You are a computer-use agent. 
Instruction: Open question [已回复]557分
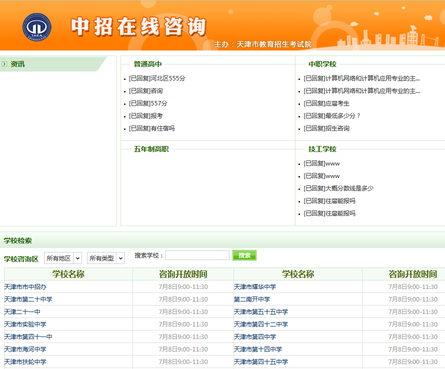click(x=148, y=103)
